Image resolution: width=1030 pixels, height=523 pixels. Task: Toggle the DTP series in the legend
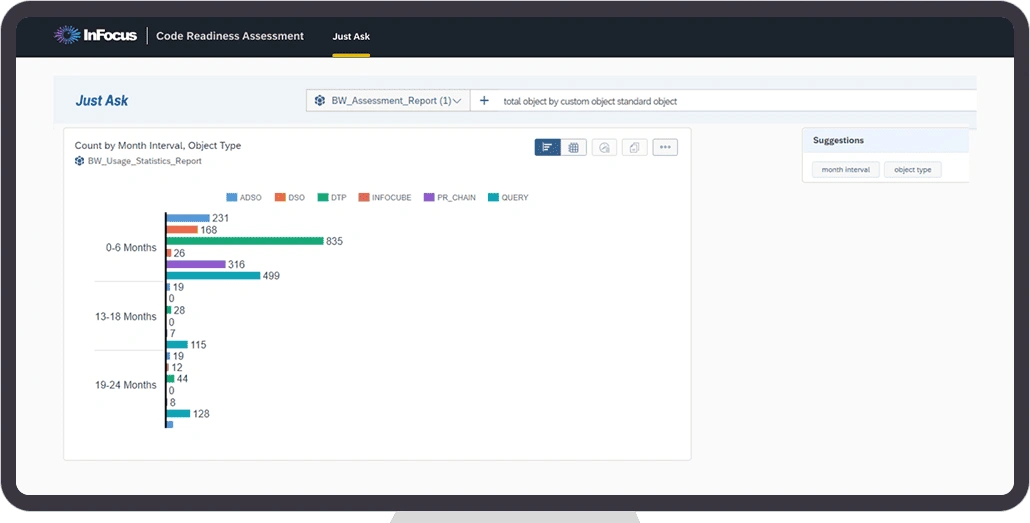click(330, 198)
